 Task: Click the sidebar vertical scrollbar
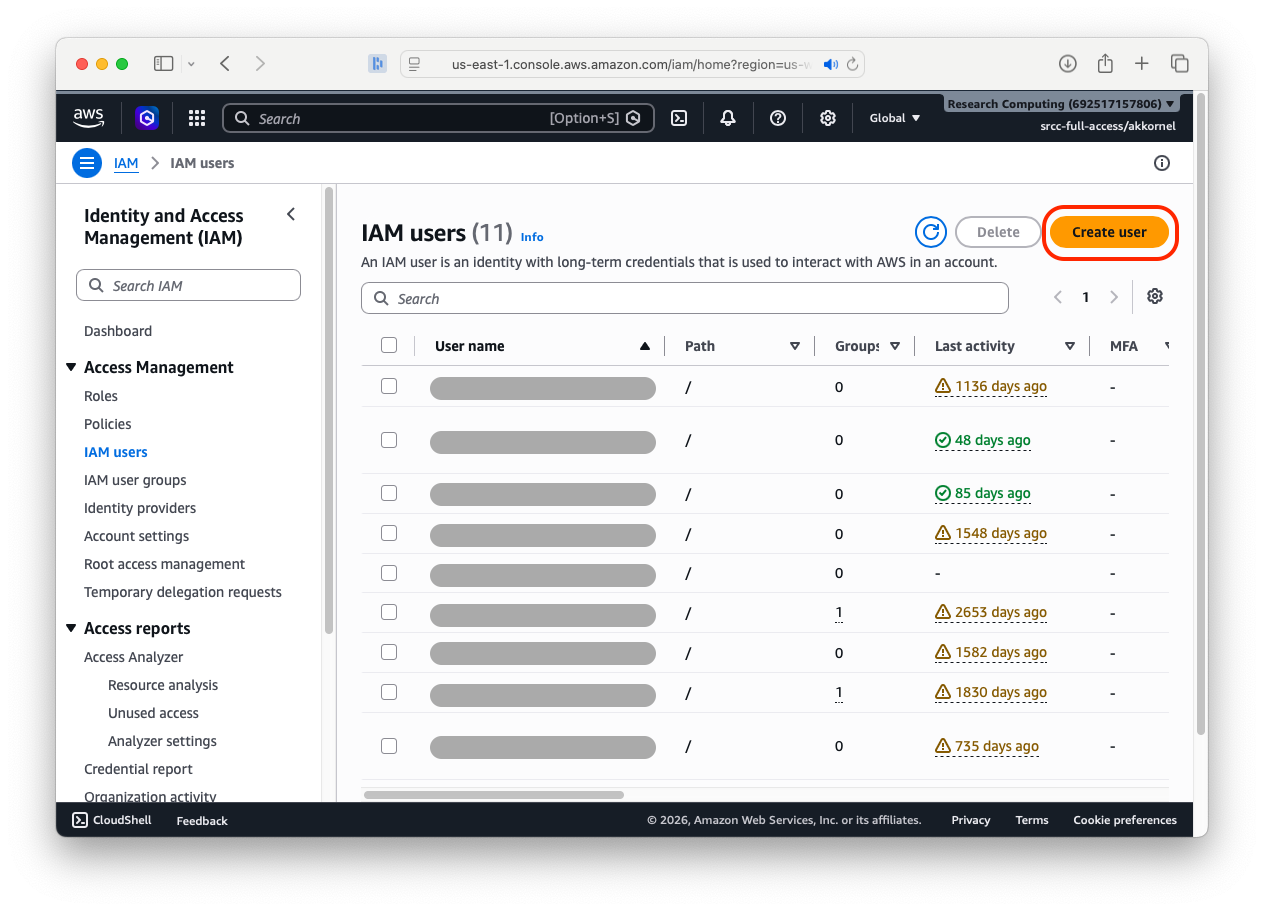(329, 410)
